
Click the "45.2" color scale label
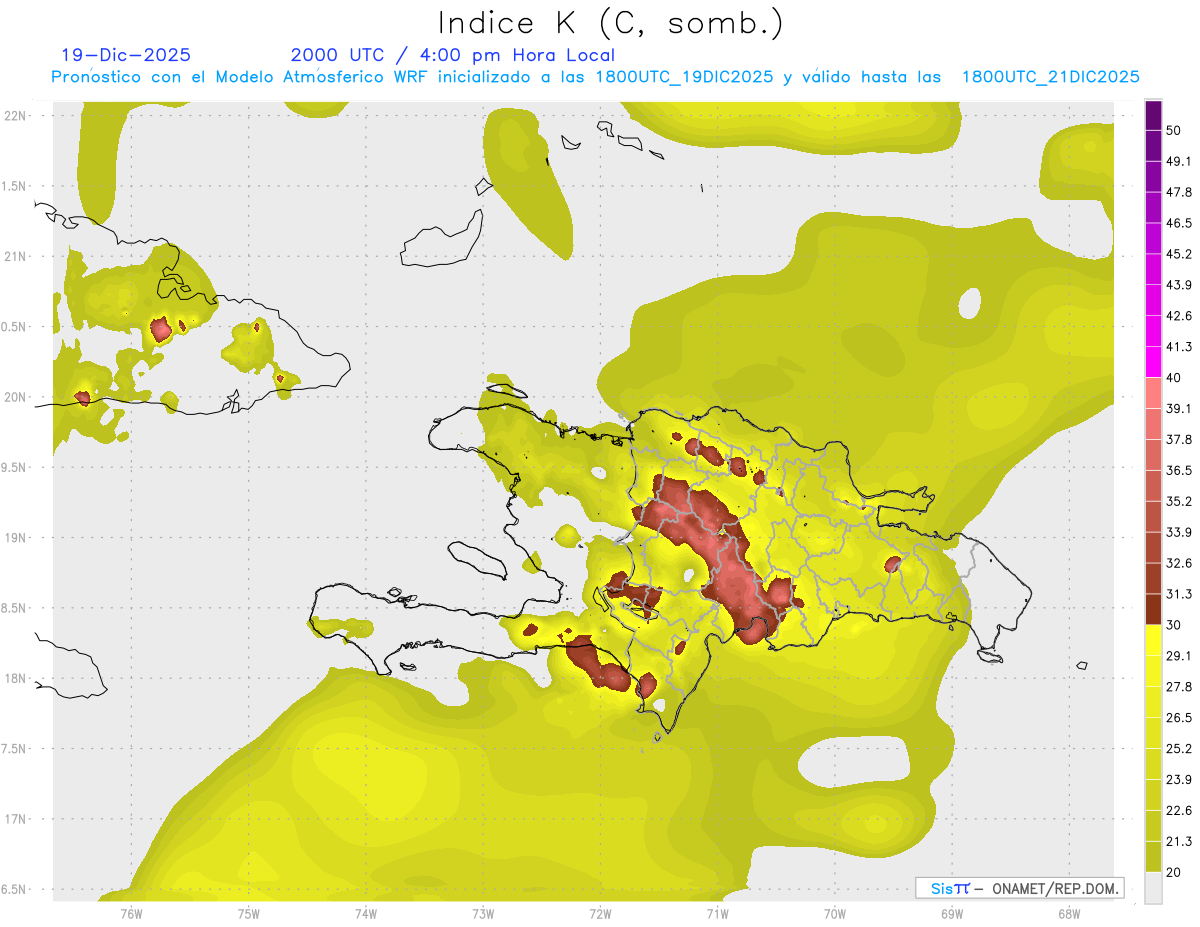tap(1178, 254)
